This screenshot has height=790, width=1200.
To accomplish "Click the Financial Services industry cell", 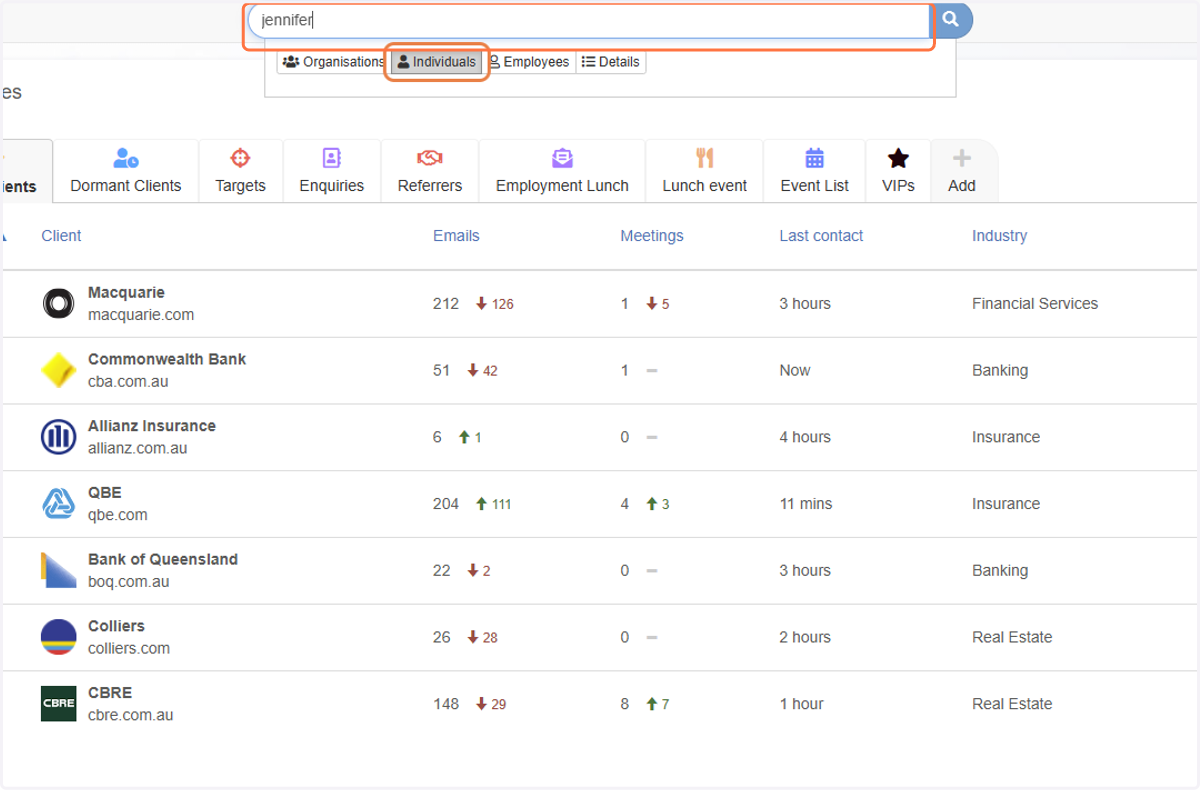I will (x=1035, y=304).
